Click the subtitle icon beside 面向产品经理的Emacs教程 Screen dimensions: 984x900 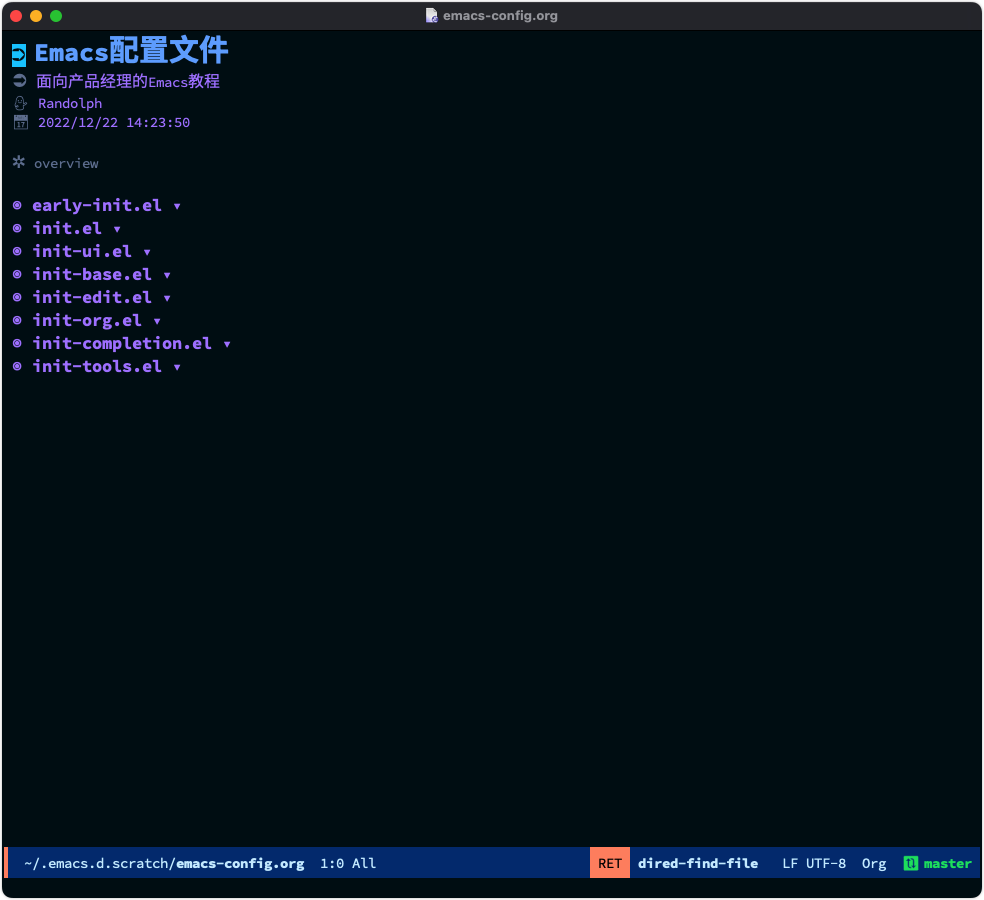click(19, 80)
